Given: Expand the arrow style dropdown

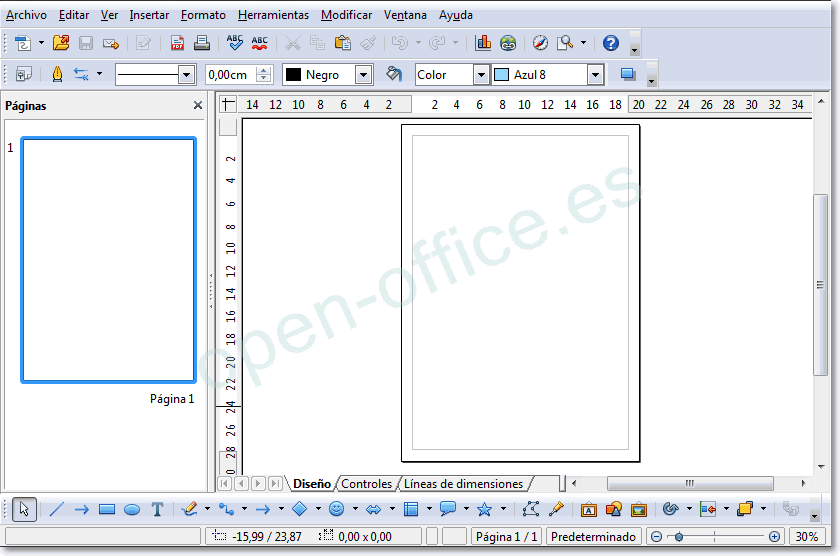Looking at the screenshot, I should click(99, 74).
